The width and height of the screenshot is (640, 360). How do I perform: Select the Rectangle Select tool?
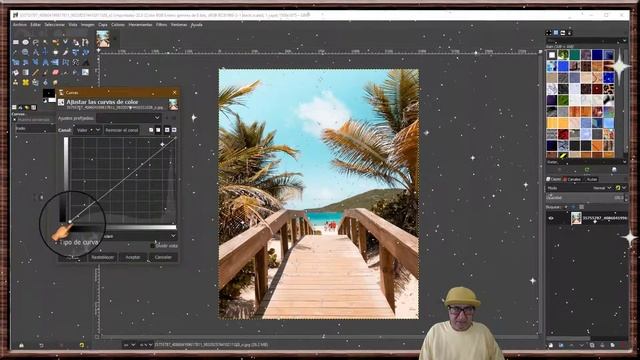(16, 42)
